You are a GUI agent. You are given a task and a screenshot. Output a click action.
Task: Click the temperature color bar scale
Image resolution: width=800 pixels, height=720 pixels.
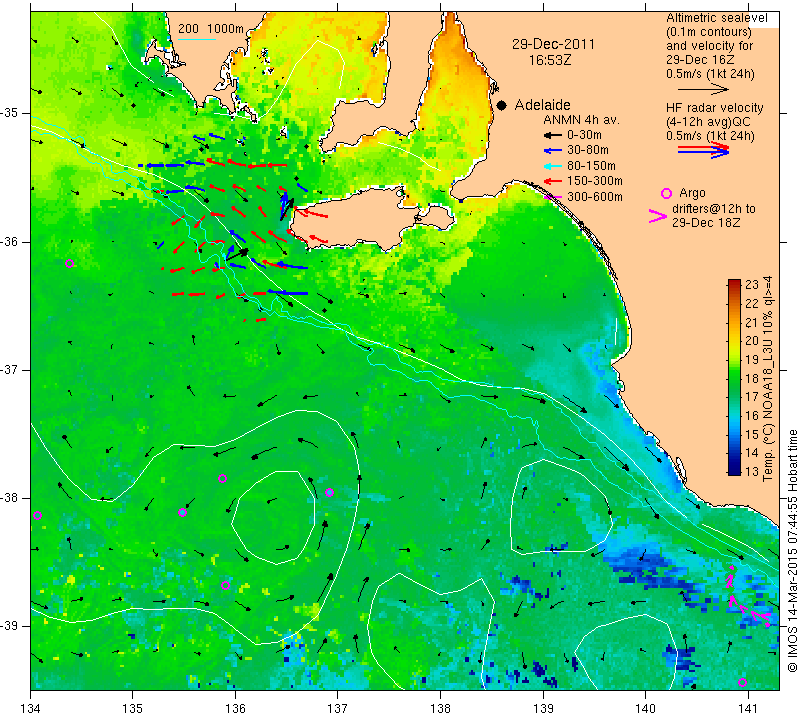[734, 377]
